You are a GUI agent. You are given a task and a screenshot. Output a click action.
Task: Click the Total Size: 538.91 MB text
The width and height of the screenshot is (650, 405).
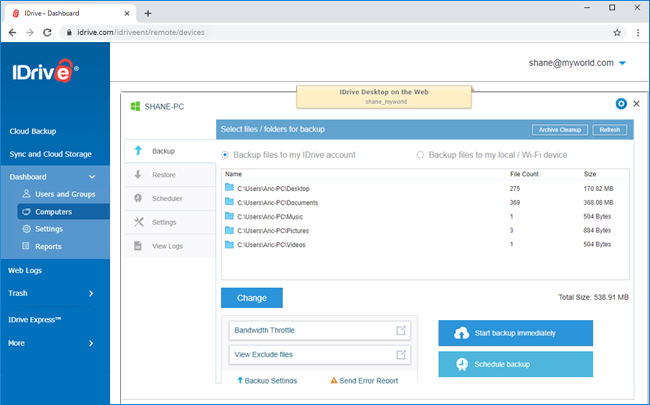594,297
